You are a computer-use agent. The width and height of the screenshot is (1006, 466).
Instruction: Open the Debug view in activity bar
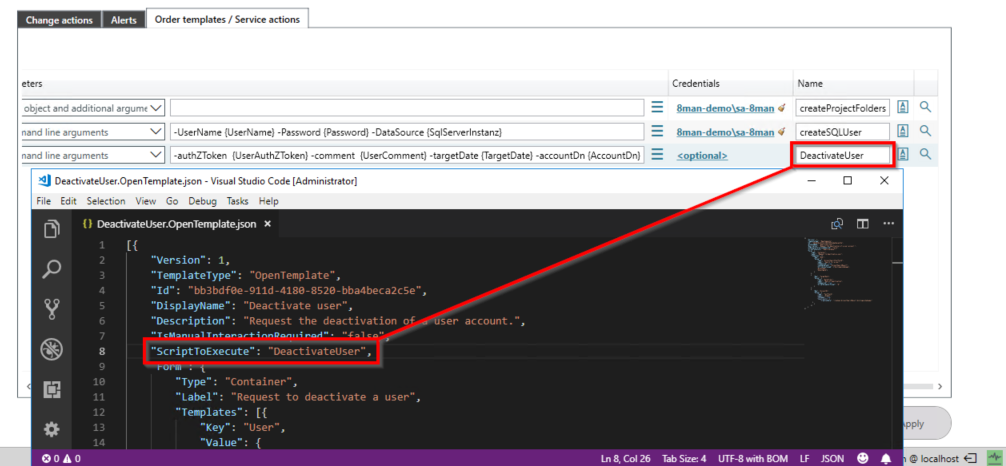click(52, 348)
